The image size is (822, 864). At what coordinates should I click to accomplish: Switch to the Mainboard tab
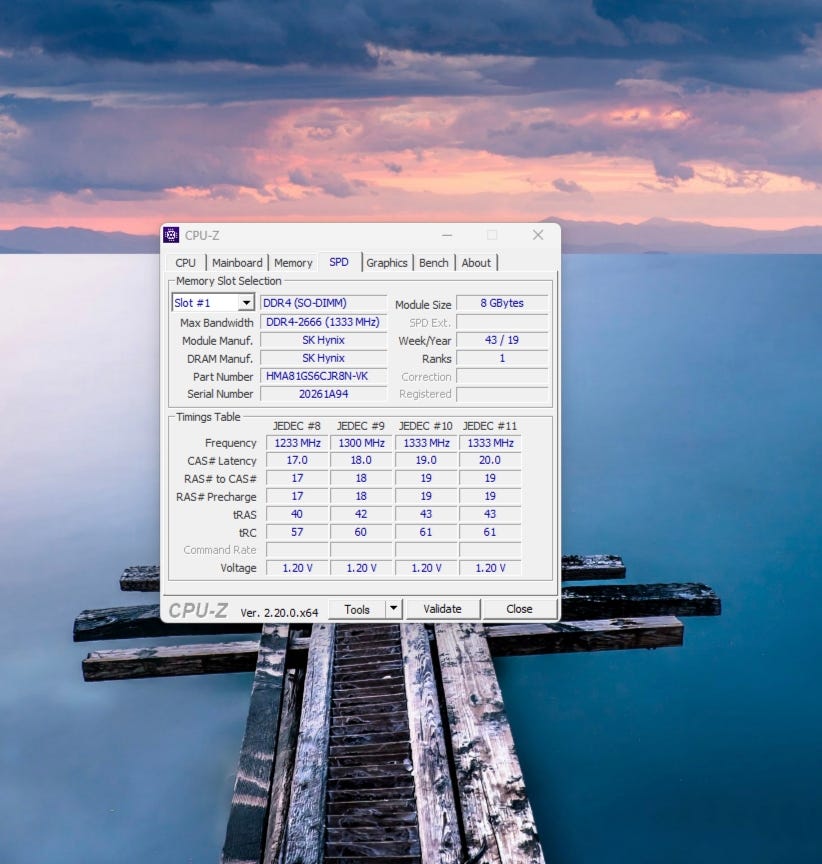[x=237, y=263]
